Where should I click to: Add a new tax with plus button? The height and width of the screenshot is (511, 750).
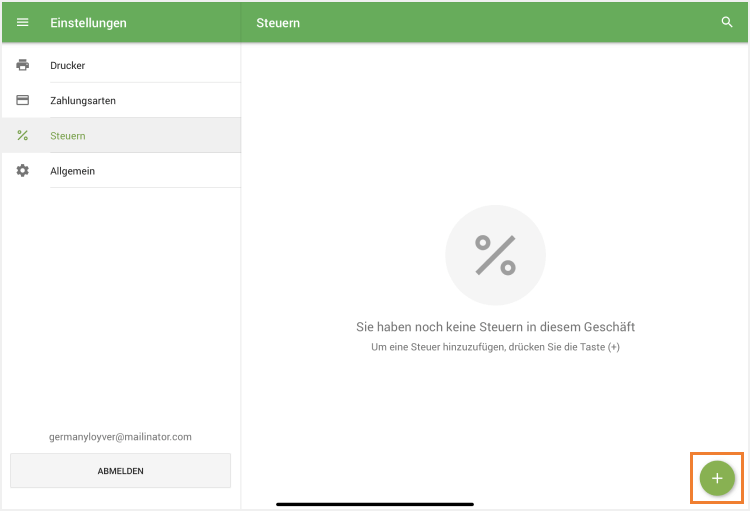pyautogui.click(x=716, y=478)
